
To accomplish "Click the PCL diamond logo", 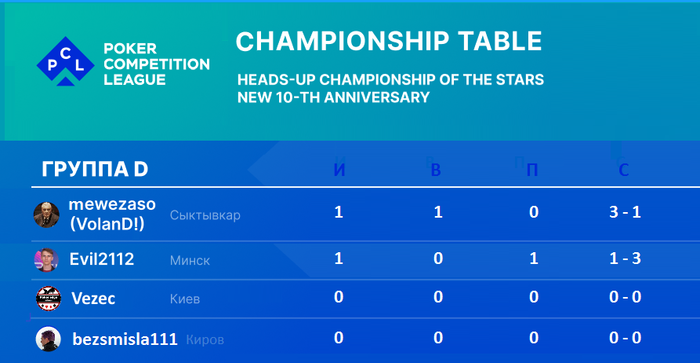I will (x=66, y=61).
